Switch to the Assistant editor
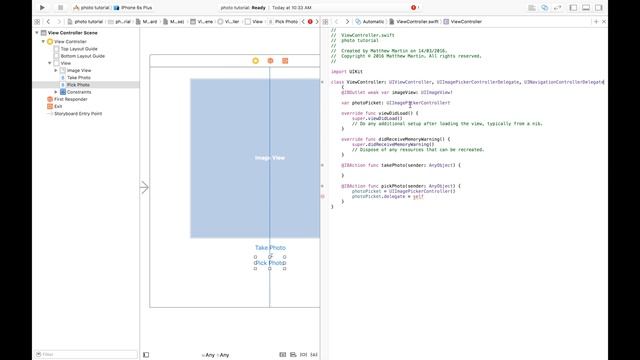Screen dimensions: 640x360 pos(544,8)
